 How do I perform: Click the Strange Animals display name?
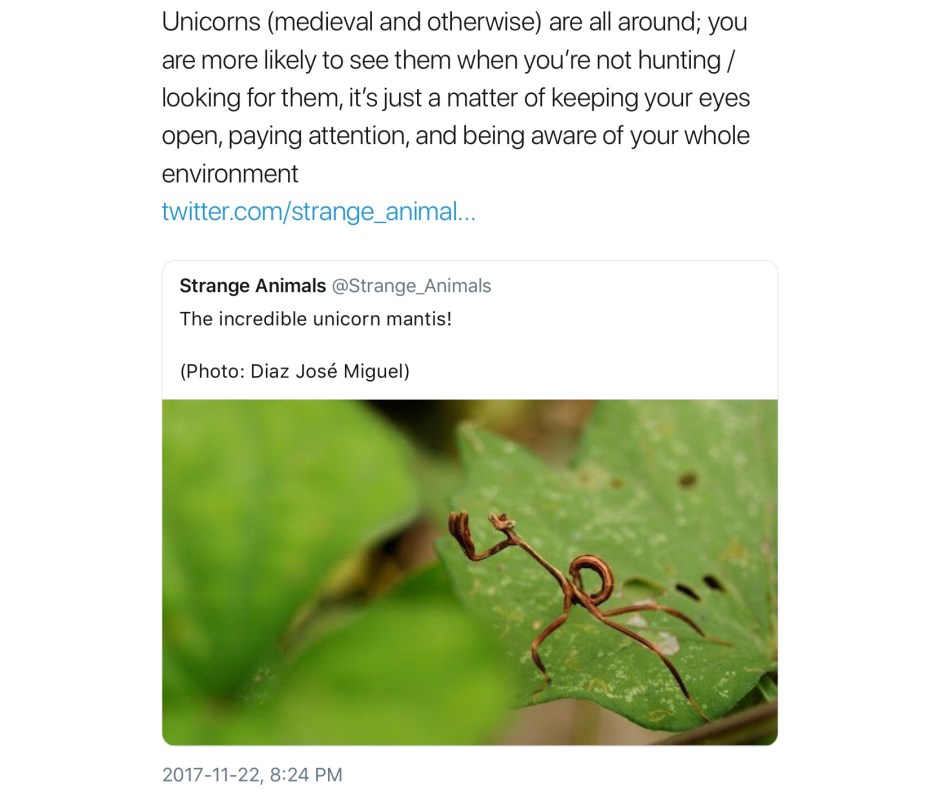252,286
